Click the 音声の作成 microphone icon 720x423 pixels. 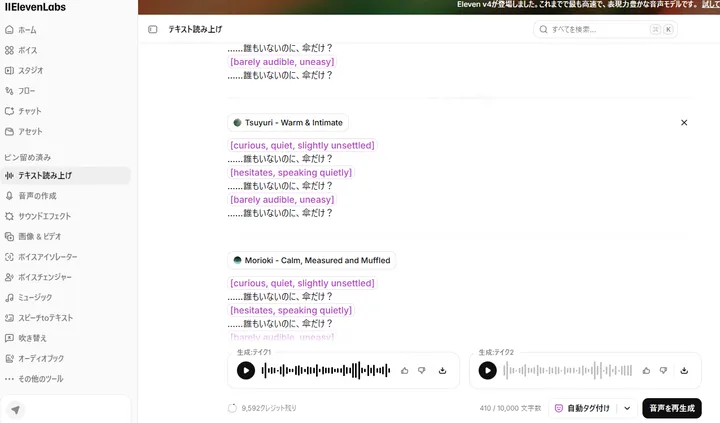coord(9,196)
